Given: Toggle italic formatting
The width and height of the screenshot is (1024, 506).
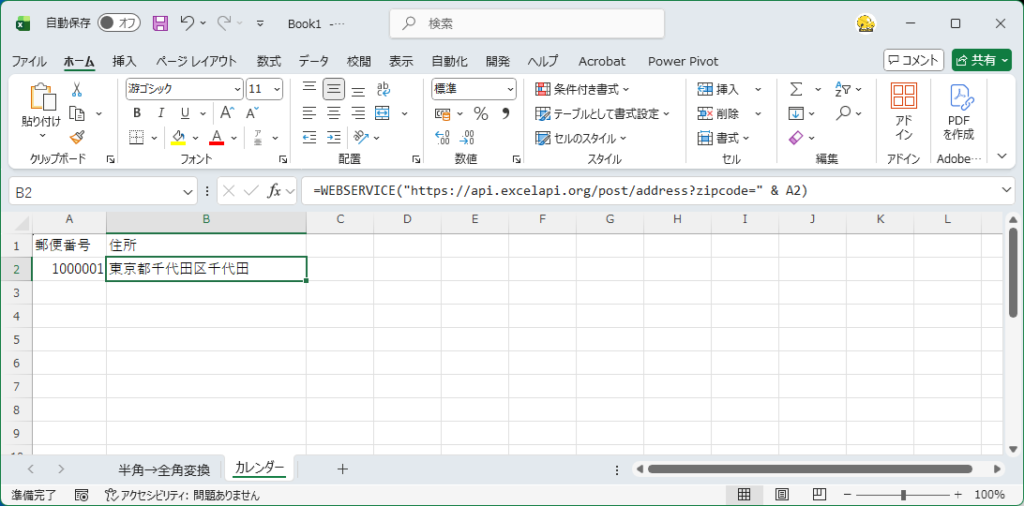Looking at the screenshot, I should 159,113.
